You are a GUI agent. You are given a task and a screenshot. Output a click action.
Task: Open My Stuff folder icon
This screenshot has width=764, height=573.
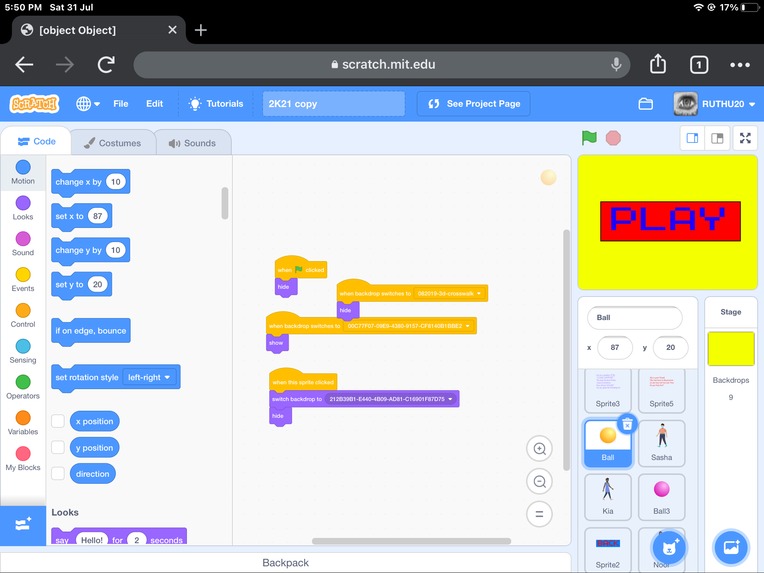click(646, 104)
